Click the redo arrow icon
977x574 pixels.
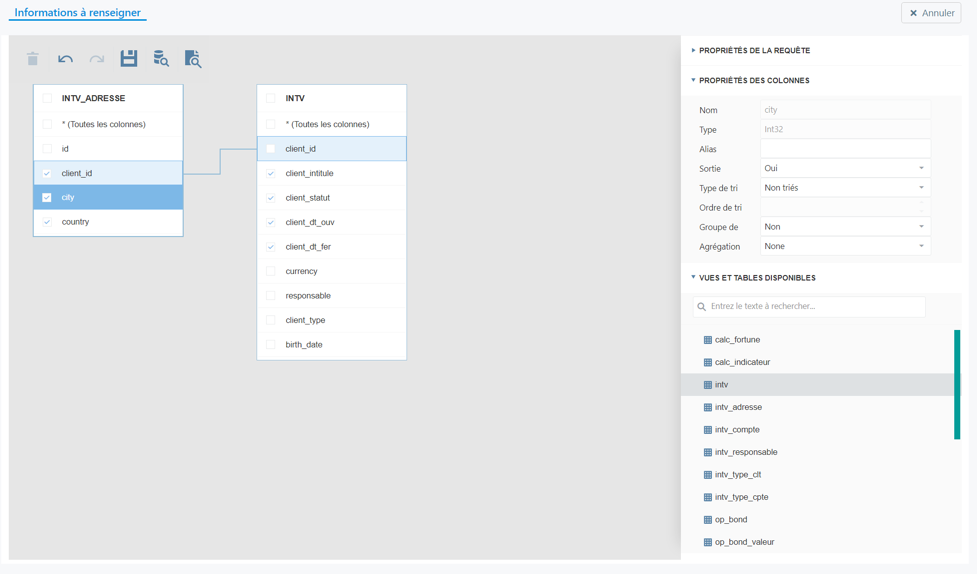pos(97,59)
